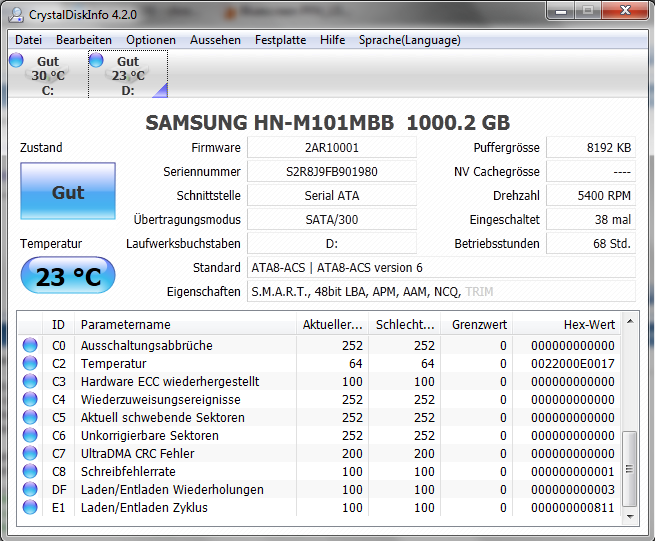Click status orb of E1 Laden/Entladen Zyklus row

pyautogui.click(x=30, y=507)
